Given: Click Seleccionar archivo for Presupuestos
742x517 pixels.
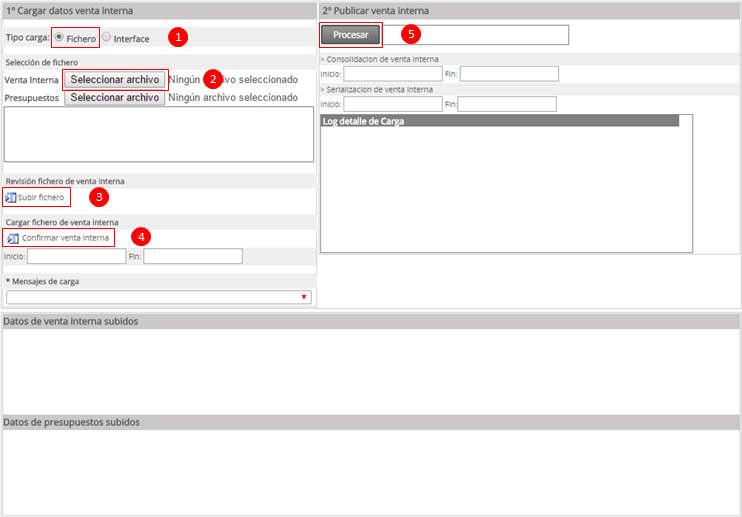Looking at the screenshot, I should tap(115, 97).
